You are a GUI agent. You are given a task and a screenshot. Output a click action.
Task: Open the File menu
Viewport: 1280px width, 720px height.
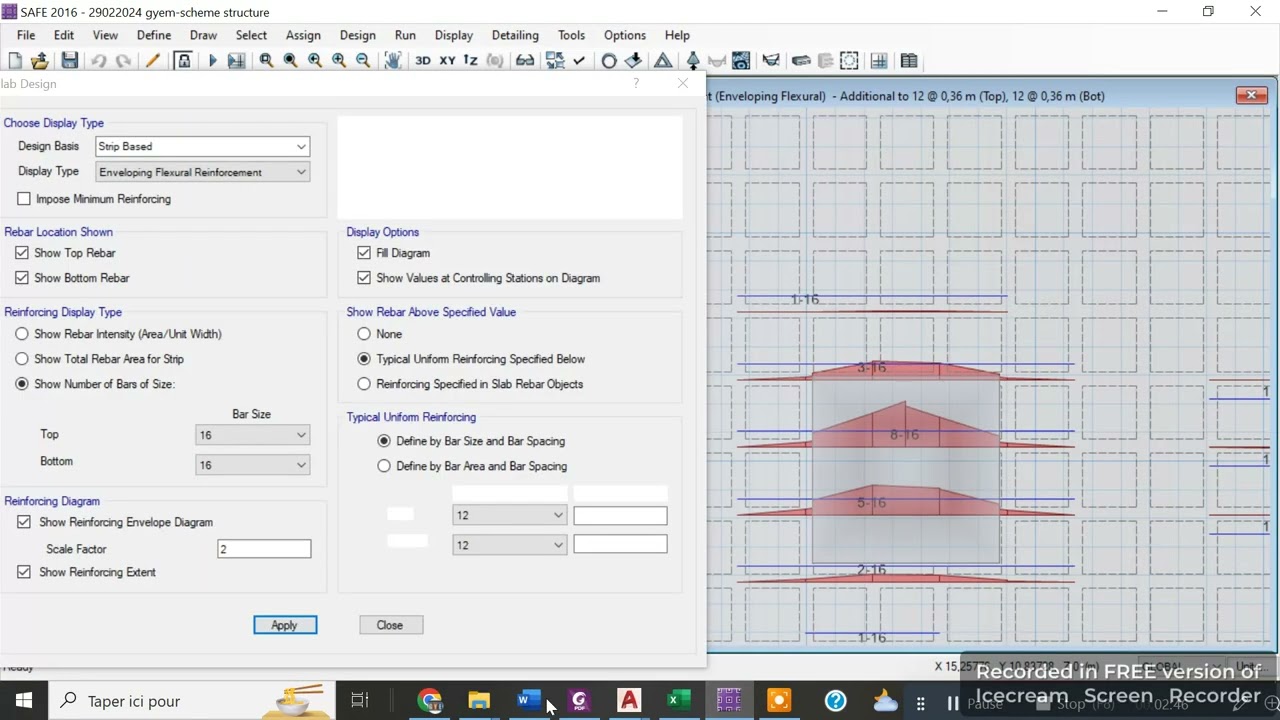(x=26, y=35)
